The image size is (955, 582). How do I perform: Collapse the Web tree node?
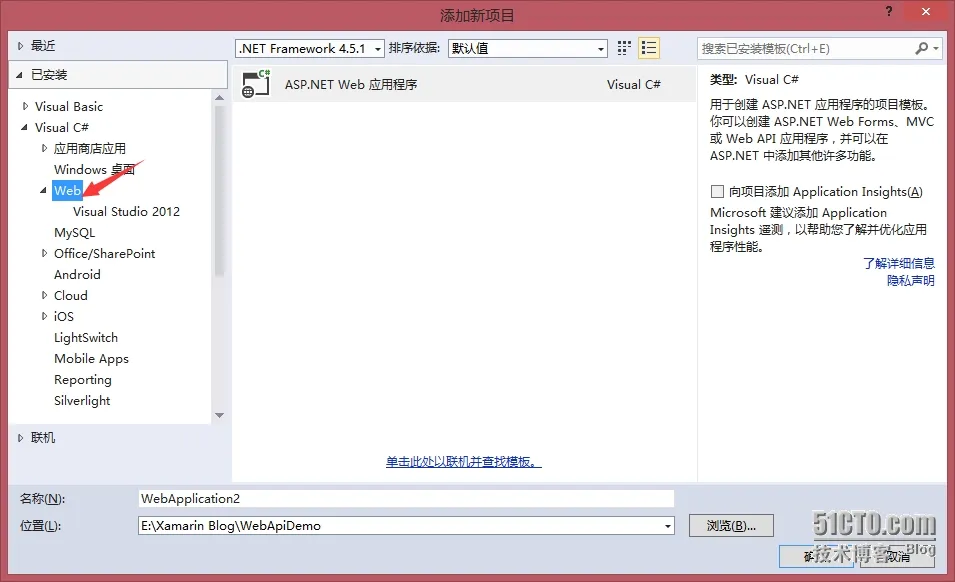[43, 191]
